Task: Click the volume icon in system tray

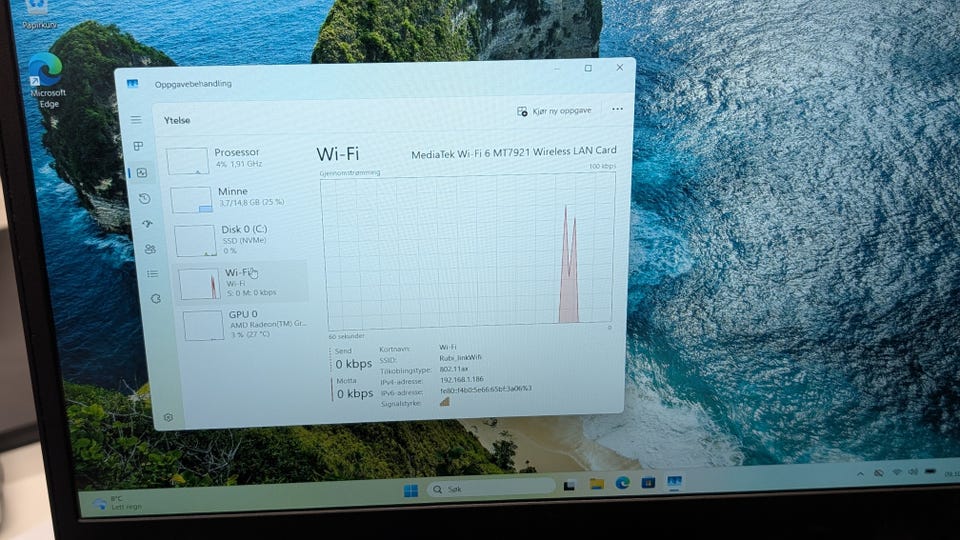Action: point(913,471)
